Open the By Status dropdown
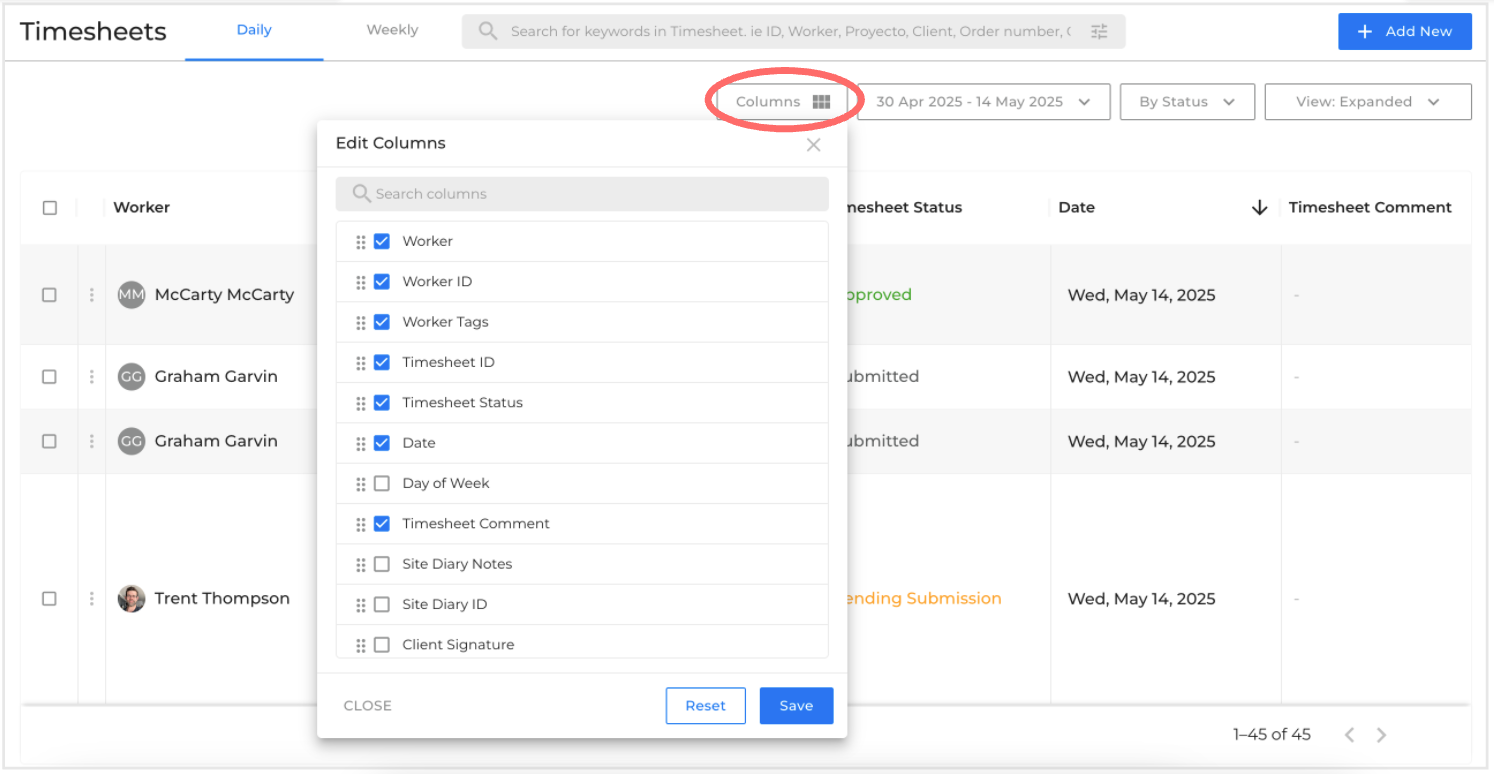 click(x=1187, y=102)
